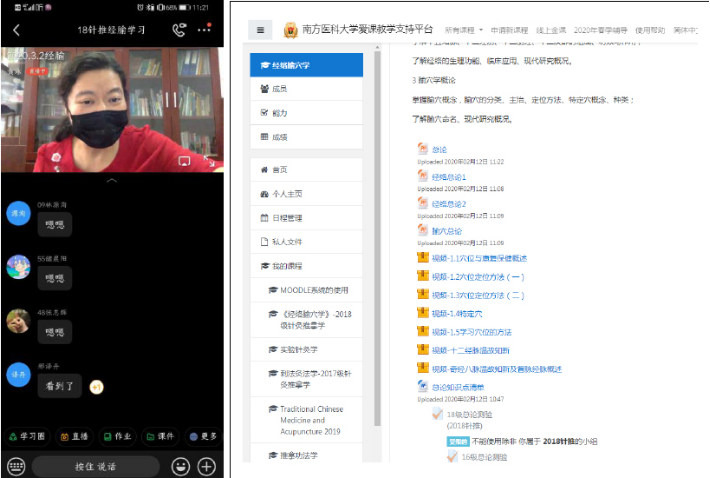The width and height of the screenshot is (710, 478).
Task: Open the 视频-奇经八脉 video link
Action: point(497,369)
